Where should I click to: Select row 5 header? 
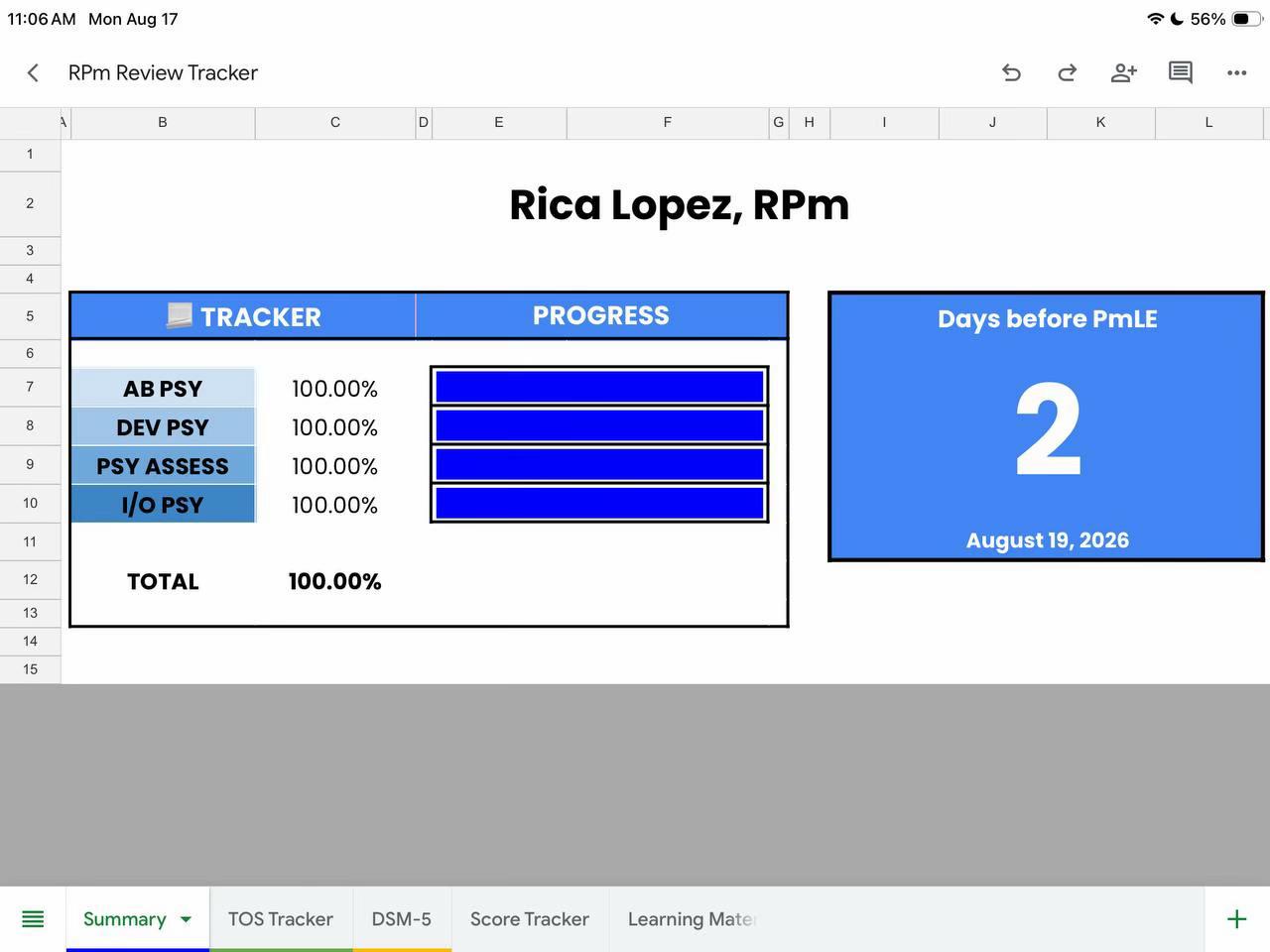[30, 315]
